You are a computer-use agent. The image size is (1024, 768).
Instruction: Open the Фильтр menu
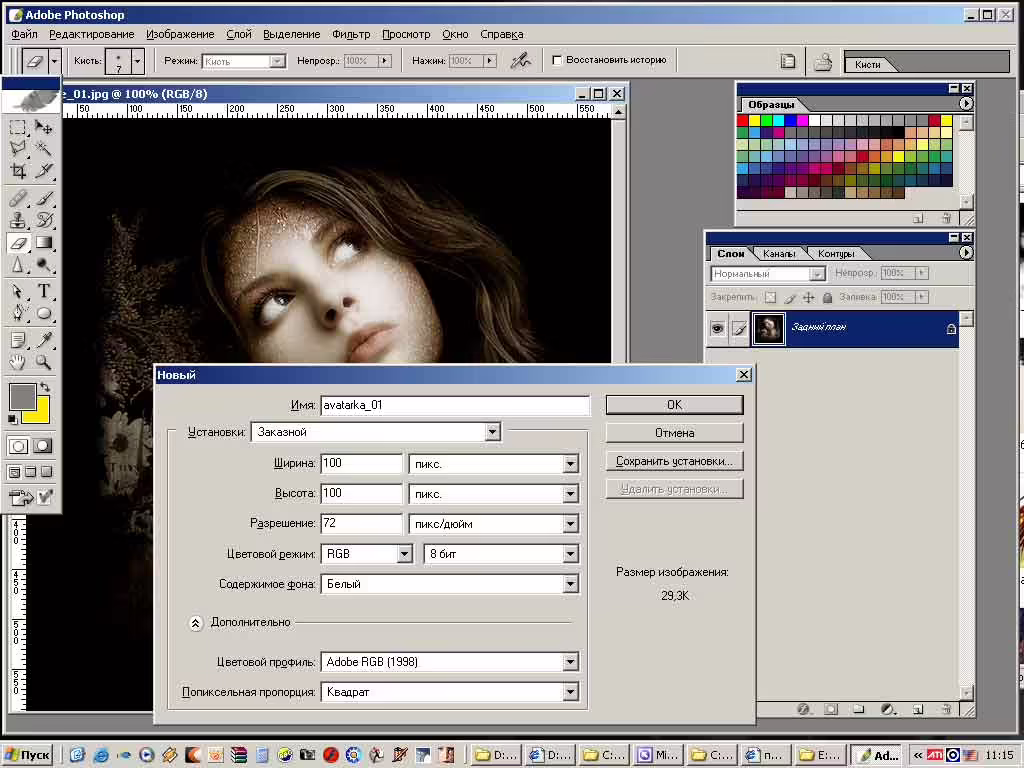(x=351, y=34)
